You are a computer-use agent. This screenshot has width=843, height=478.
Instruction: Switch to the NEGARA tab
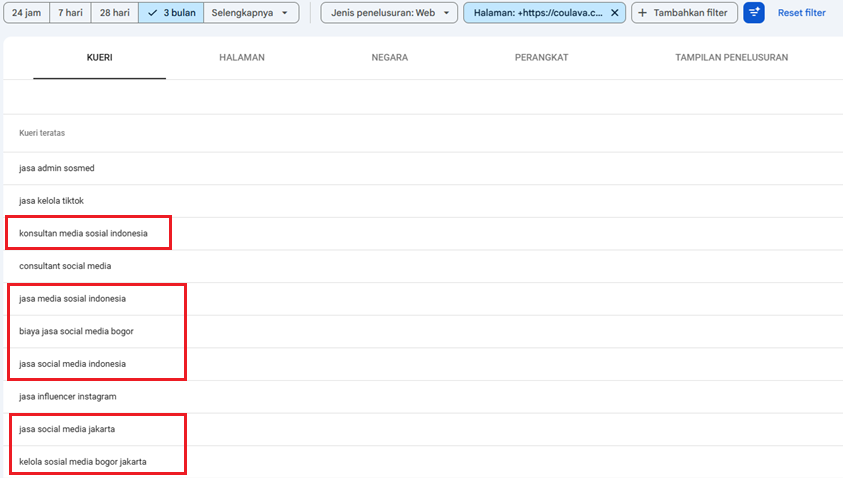390,58
